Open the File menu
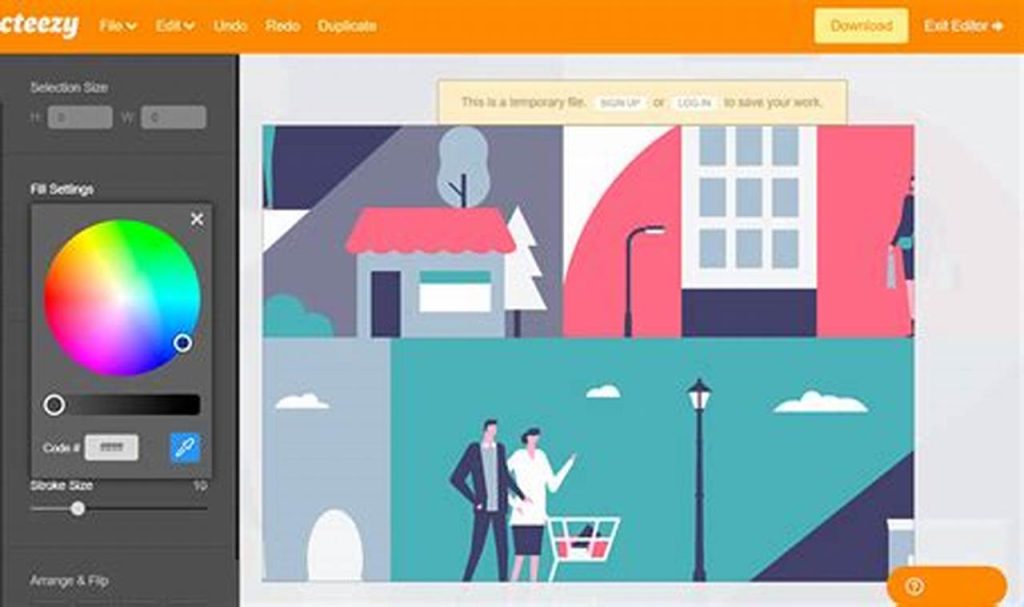The height and width of the screenshot is (607, 1024). coord(114,26)
